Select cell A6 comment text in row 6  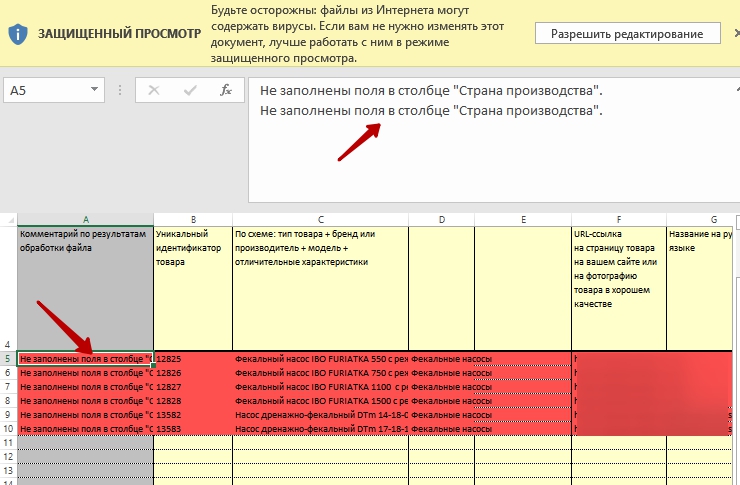click(85, 373)
